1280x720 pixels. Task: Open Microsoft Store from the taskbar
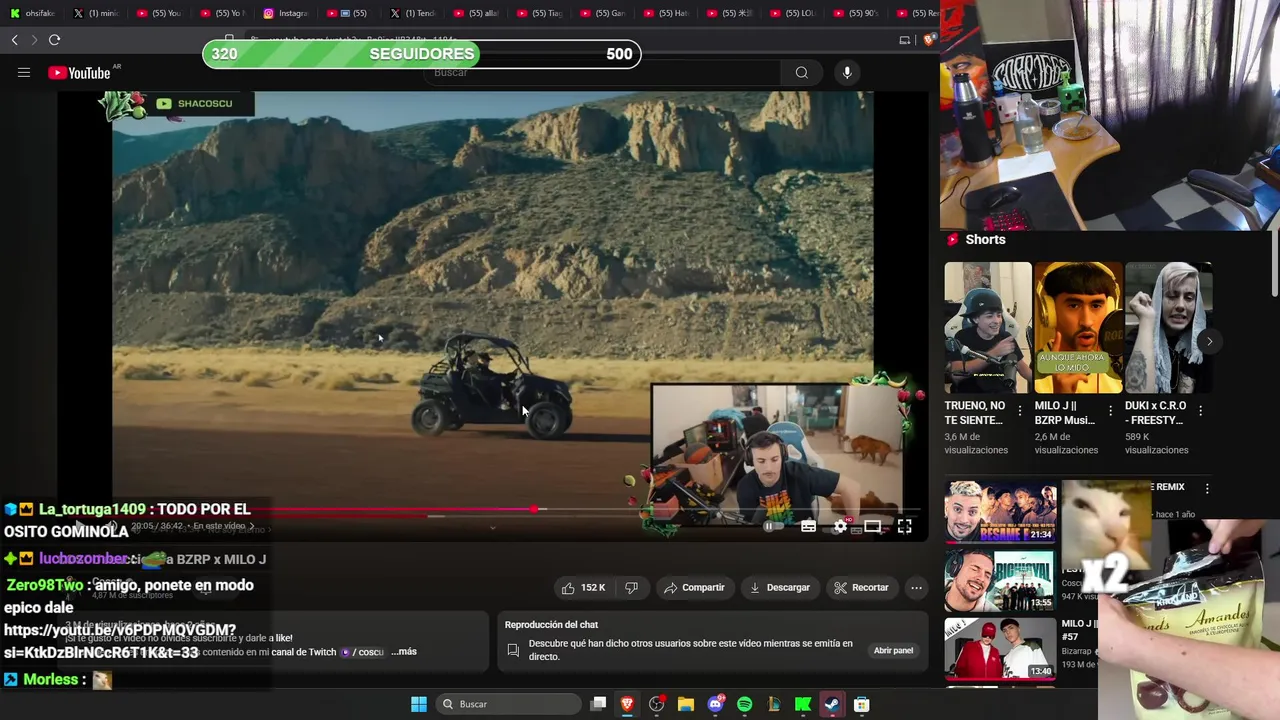[x=861, y=704]
